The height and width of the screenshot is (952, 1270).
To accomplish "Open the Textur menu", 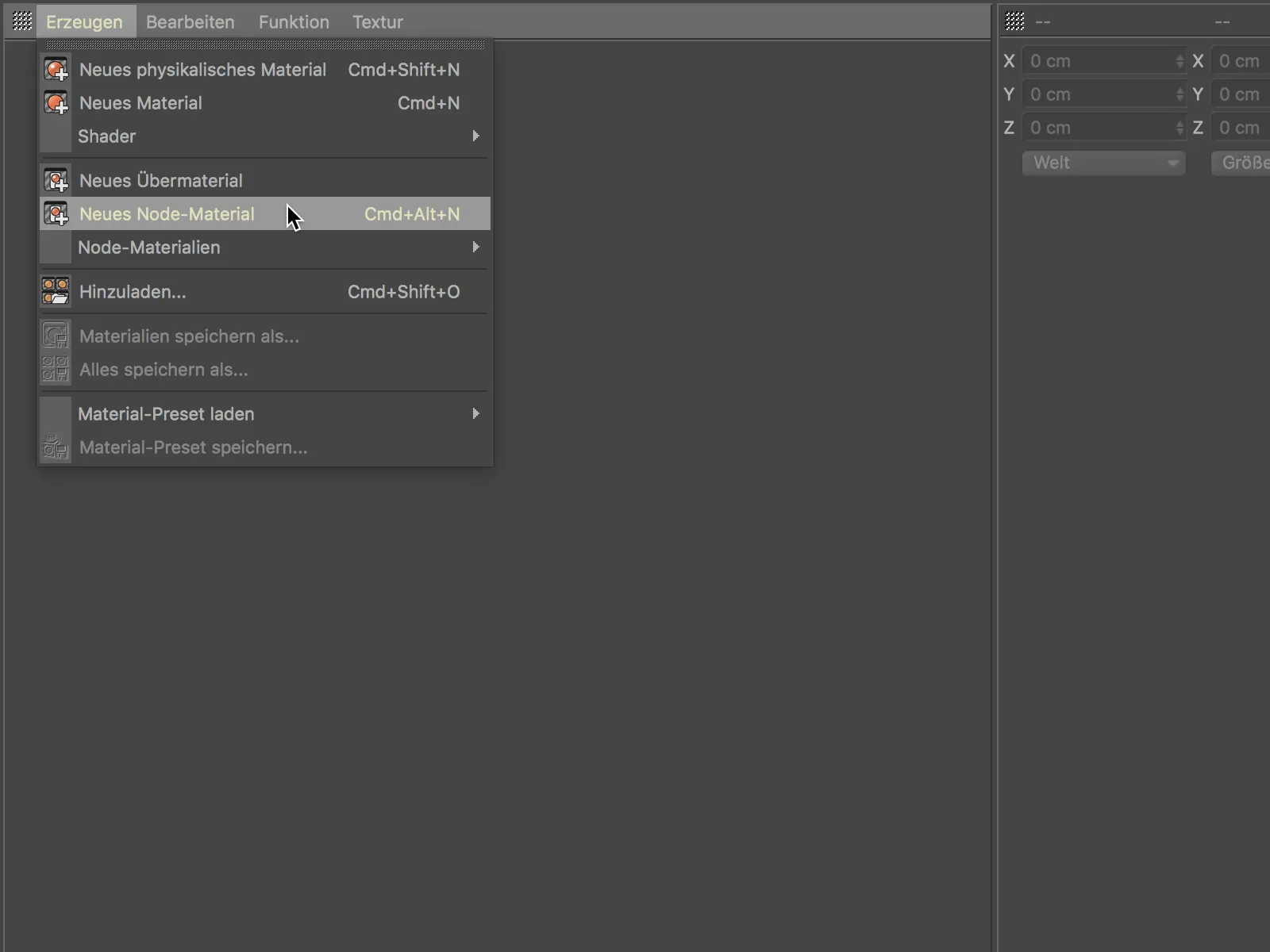I will [x=378, y=22].
